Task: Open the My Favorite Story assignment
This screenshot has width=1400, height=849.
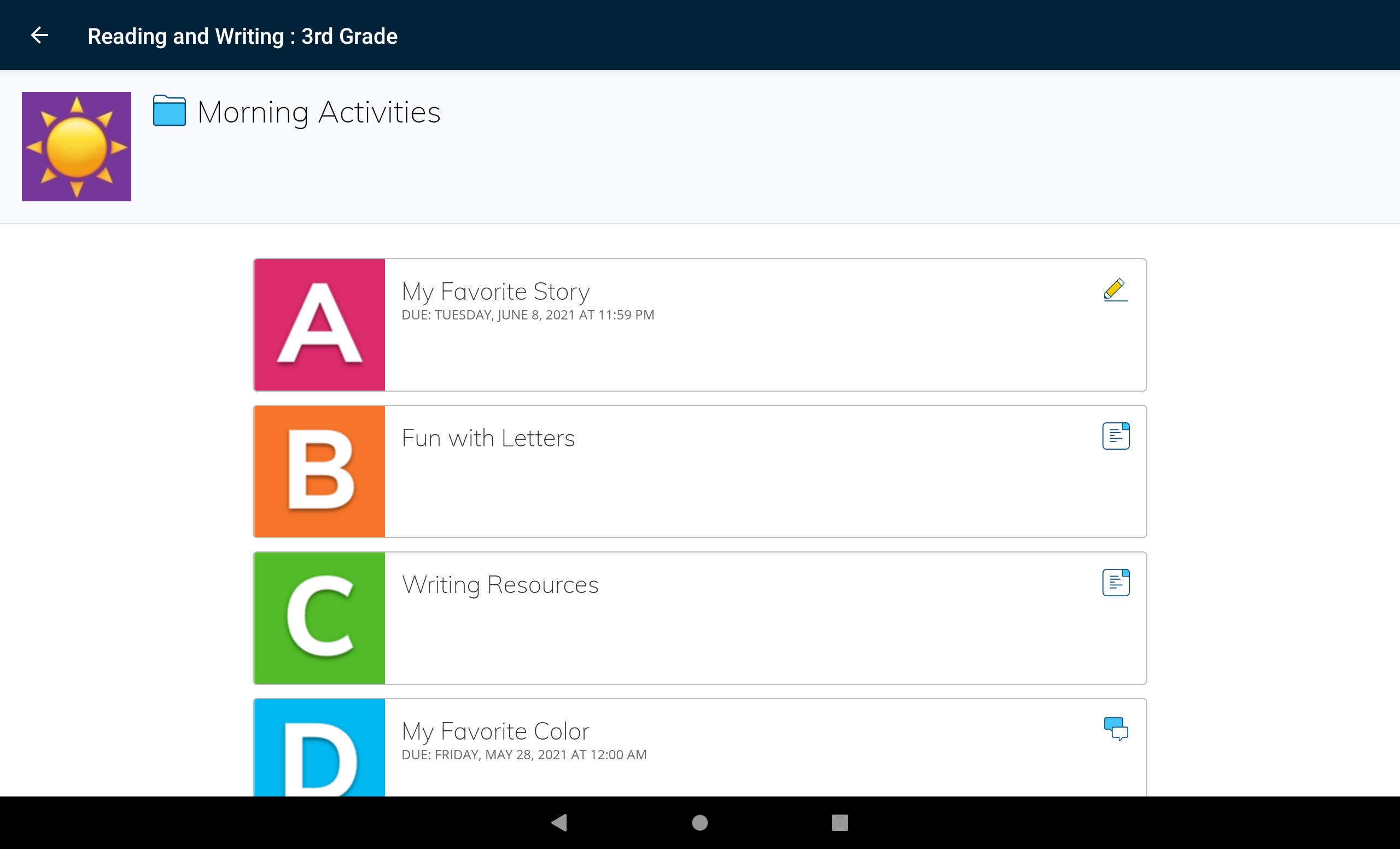Action: pyautogui.click(x=495, y=292)
